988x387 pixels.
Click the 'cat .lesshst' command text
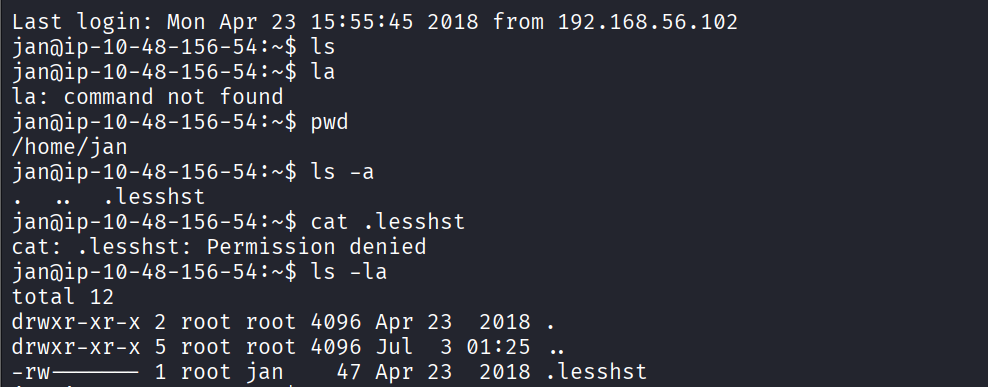click(388, 222)
